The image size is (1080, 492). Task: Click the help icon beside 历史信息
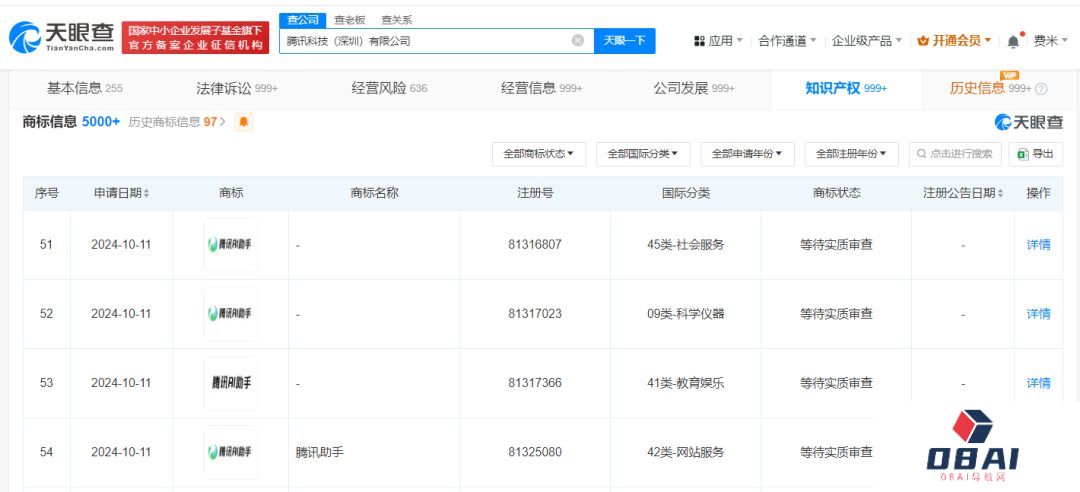(1041, 89)
